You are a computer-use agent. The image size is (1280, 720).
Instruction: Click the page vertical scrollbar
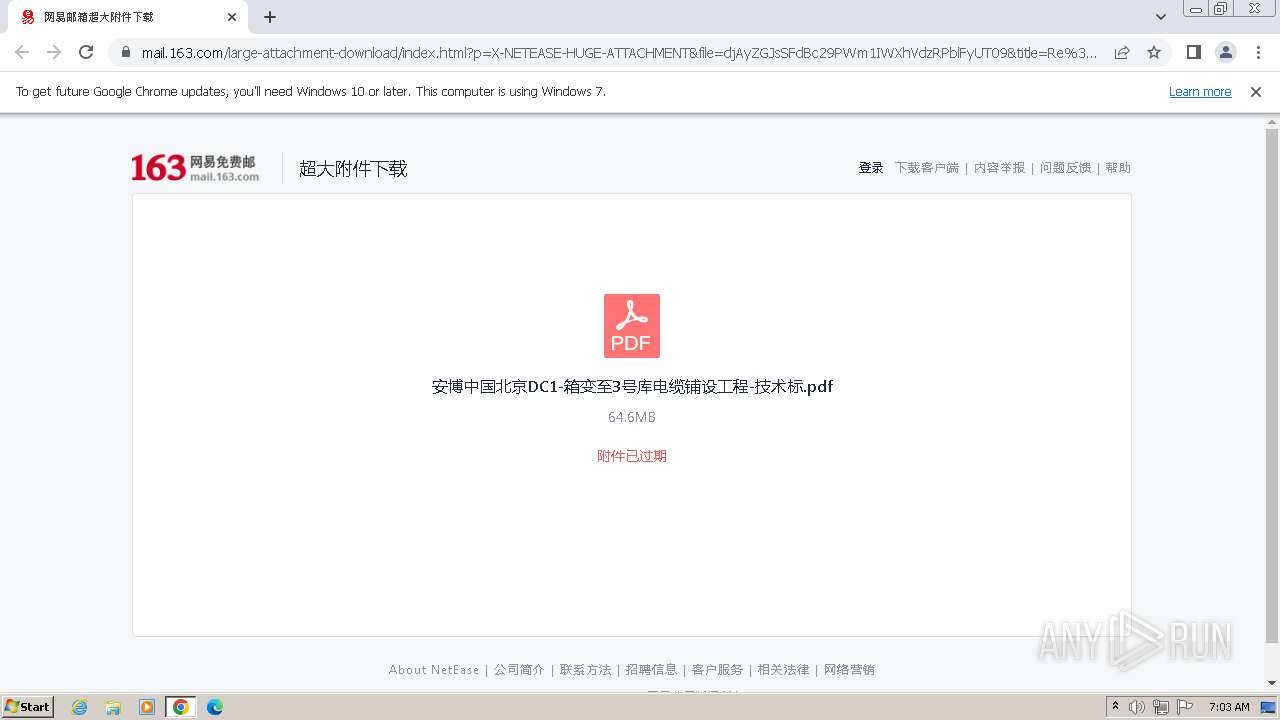click(1272, 385)
